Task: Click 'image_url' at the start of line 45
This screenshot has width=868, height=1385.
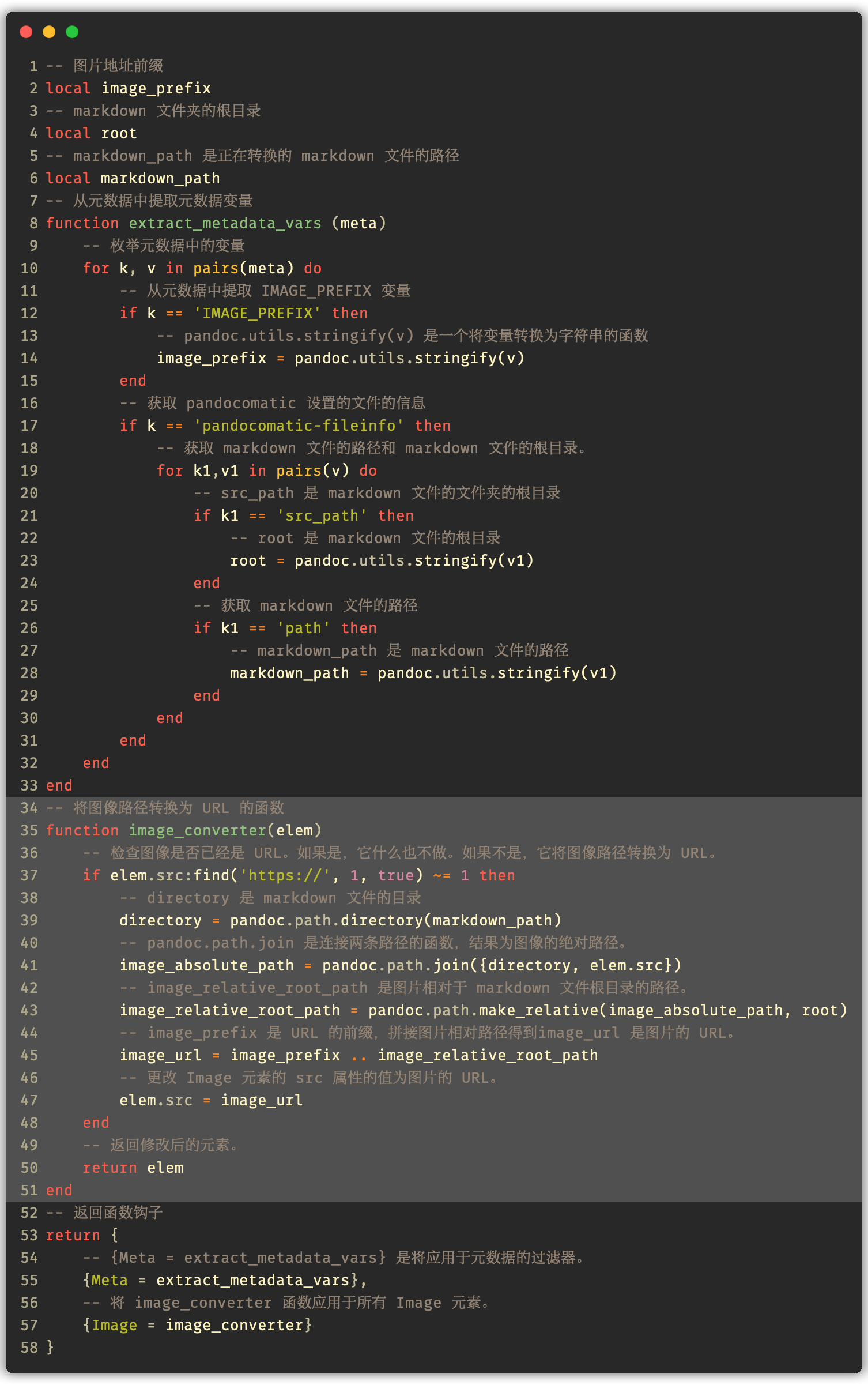Action: 161,1055
